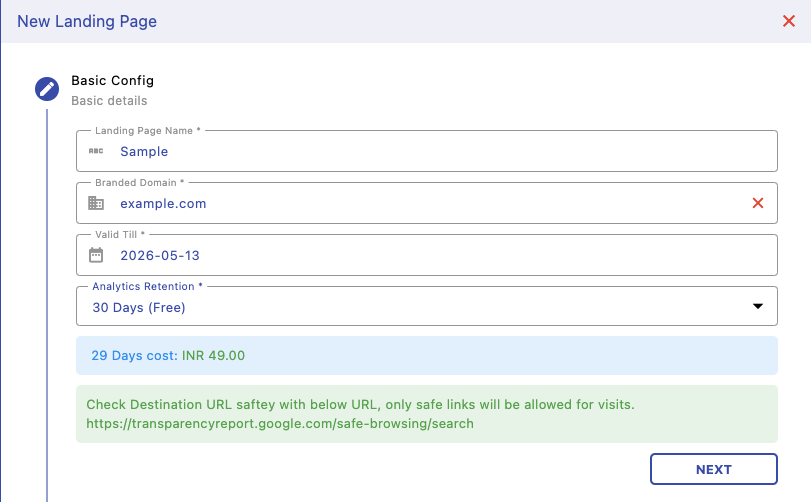Click the Basic details step subtitle

click(109, 101)
